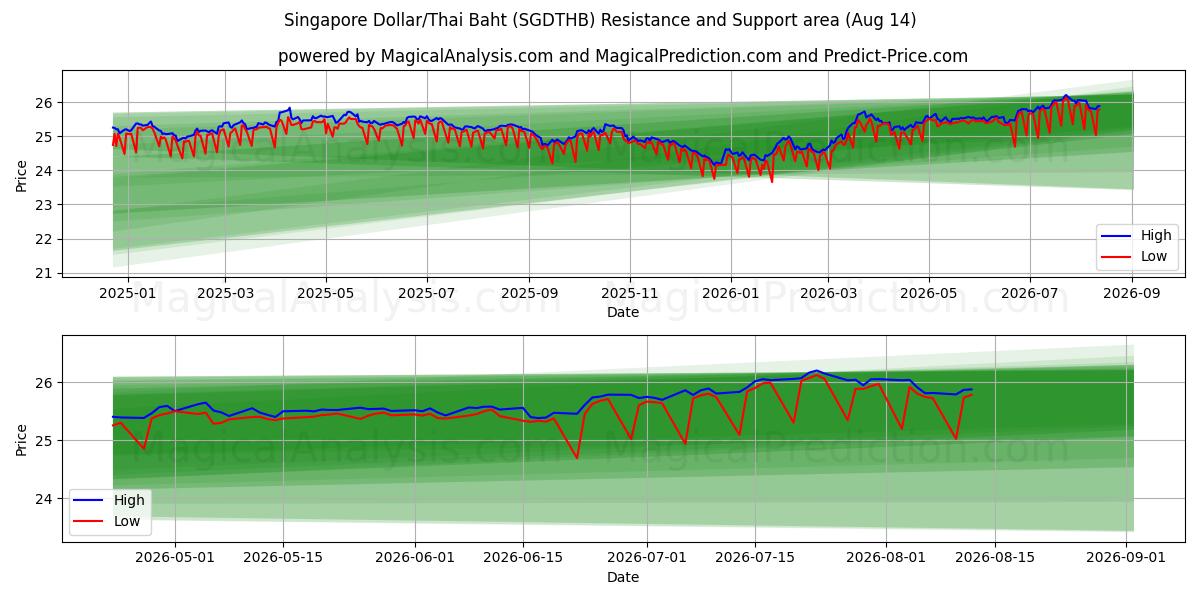
Task: Click the '2025-11' x-axis label in the top chart
Action: [x=630, y=292]
